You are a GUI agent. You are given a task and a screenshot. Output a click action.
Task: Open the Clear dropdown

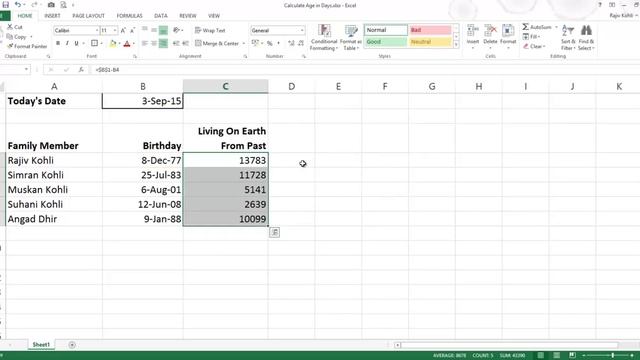click(534, 47)
